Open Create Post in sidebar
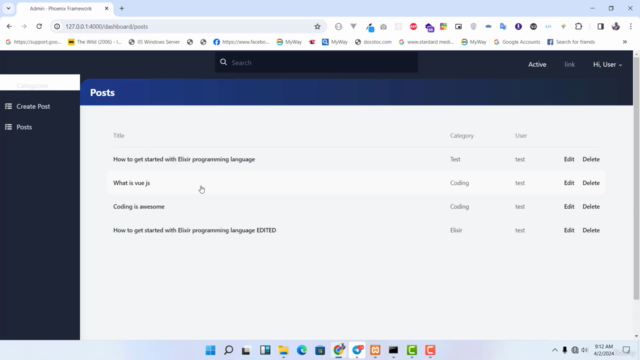The height and width of the screenshot is (360, 640). pos(33,106)
